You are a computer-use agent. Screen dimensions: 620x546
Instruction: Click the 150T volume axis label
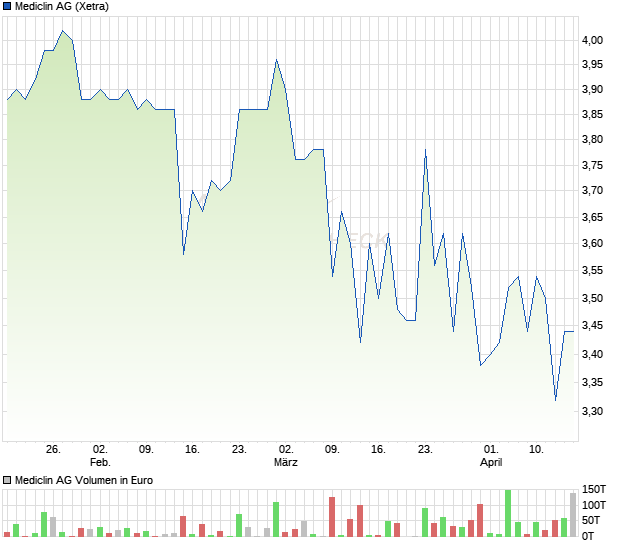pyautogui.click(x=594, y=489)
